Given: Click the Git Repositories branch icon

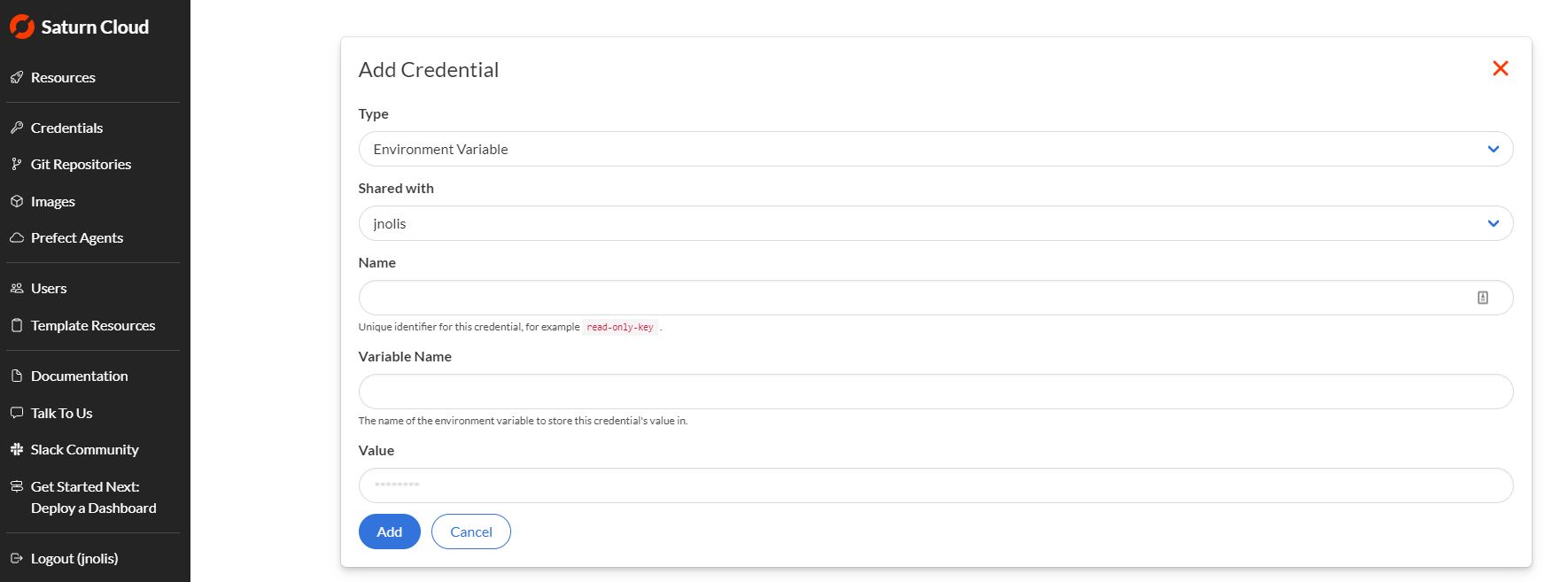Looking at the screenshot, I should click(x=17, y=165).
